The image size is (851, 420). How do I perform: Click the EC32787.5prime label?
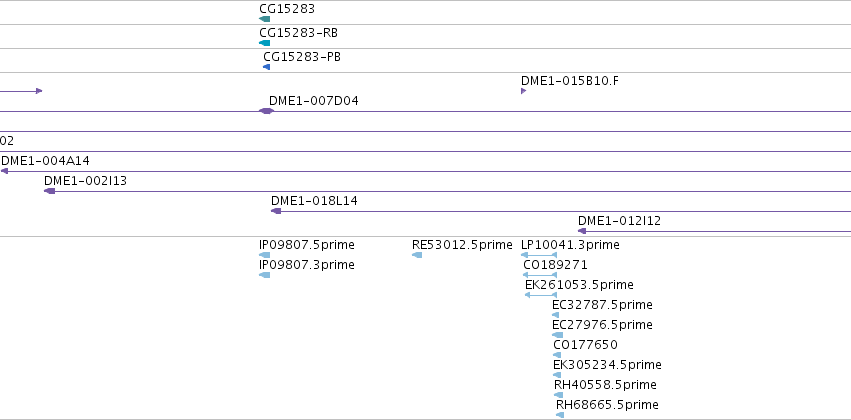coord(602,305)
